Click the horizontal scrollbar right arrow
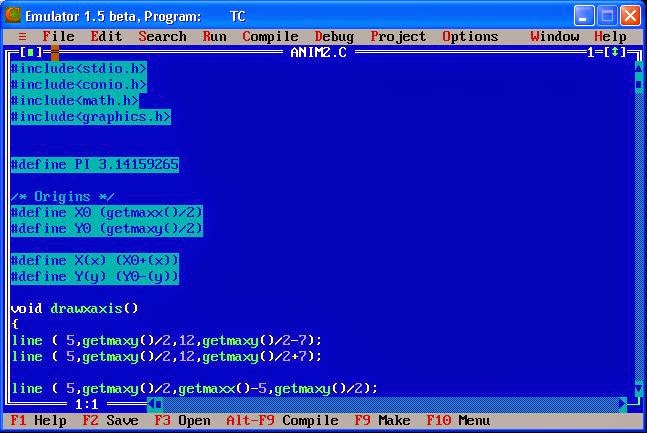 pyautogui.click(x=622, y=404)
